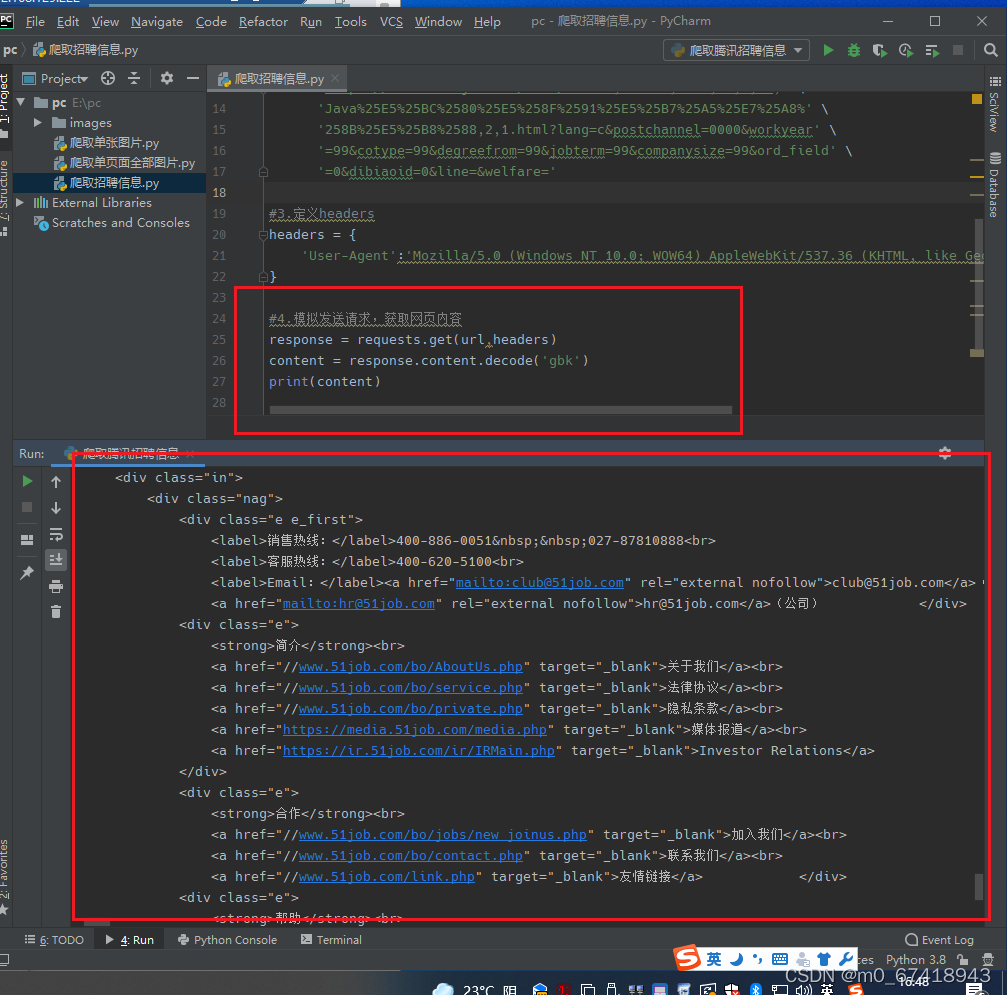This screenshot has height=995, width=1007.
Task: Toggle Sogou Chinese/English mode button
Action: click(714, 959)
